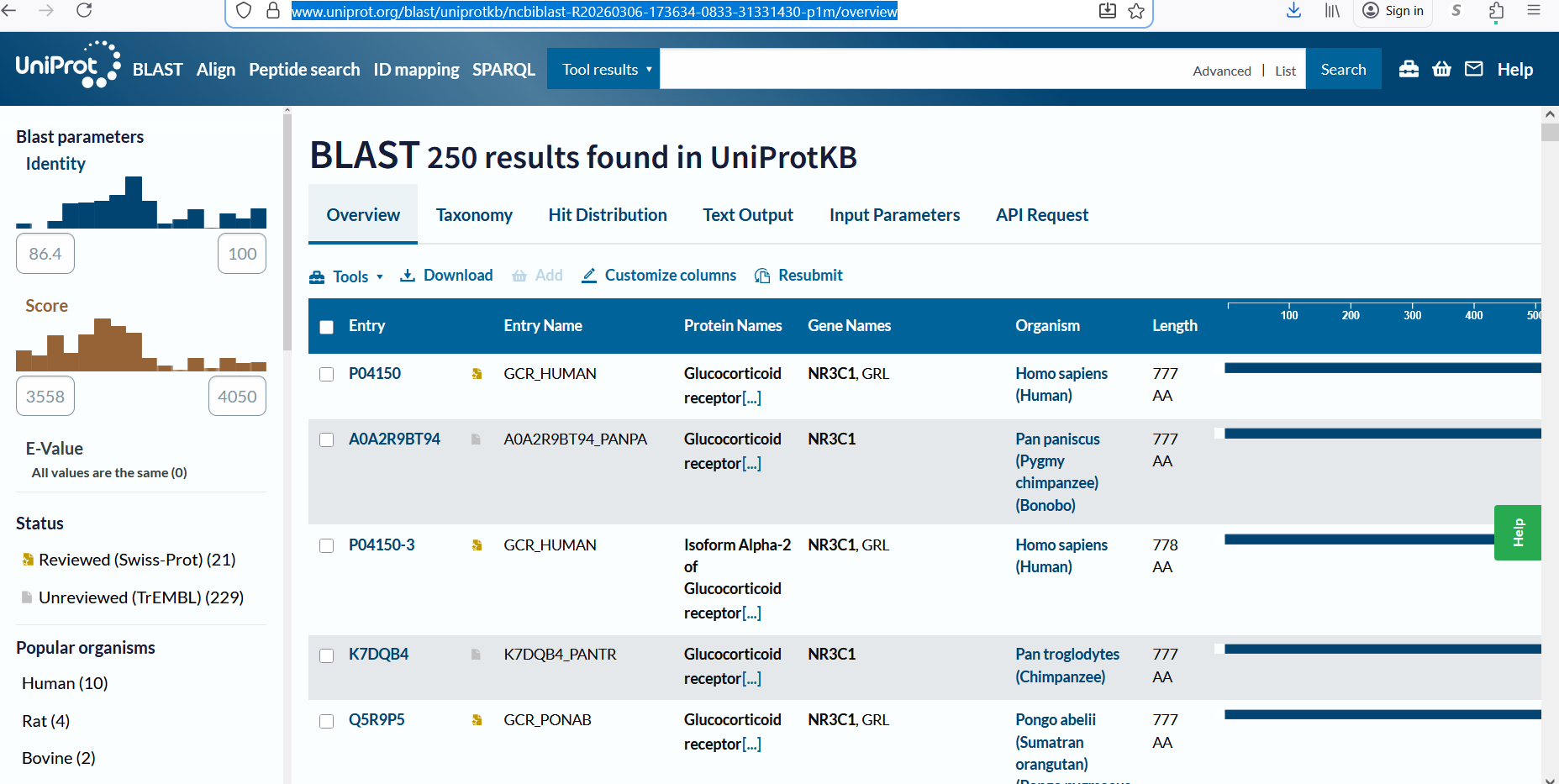Viewport: 1559px width, 784px height.
Task: Open Align in the top navigation
Action: click(216, 70)
